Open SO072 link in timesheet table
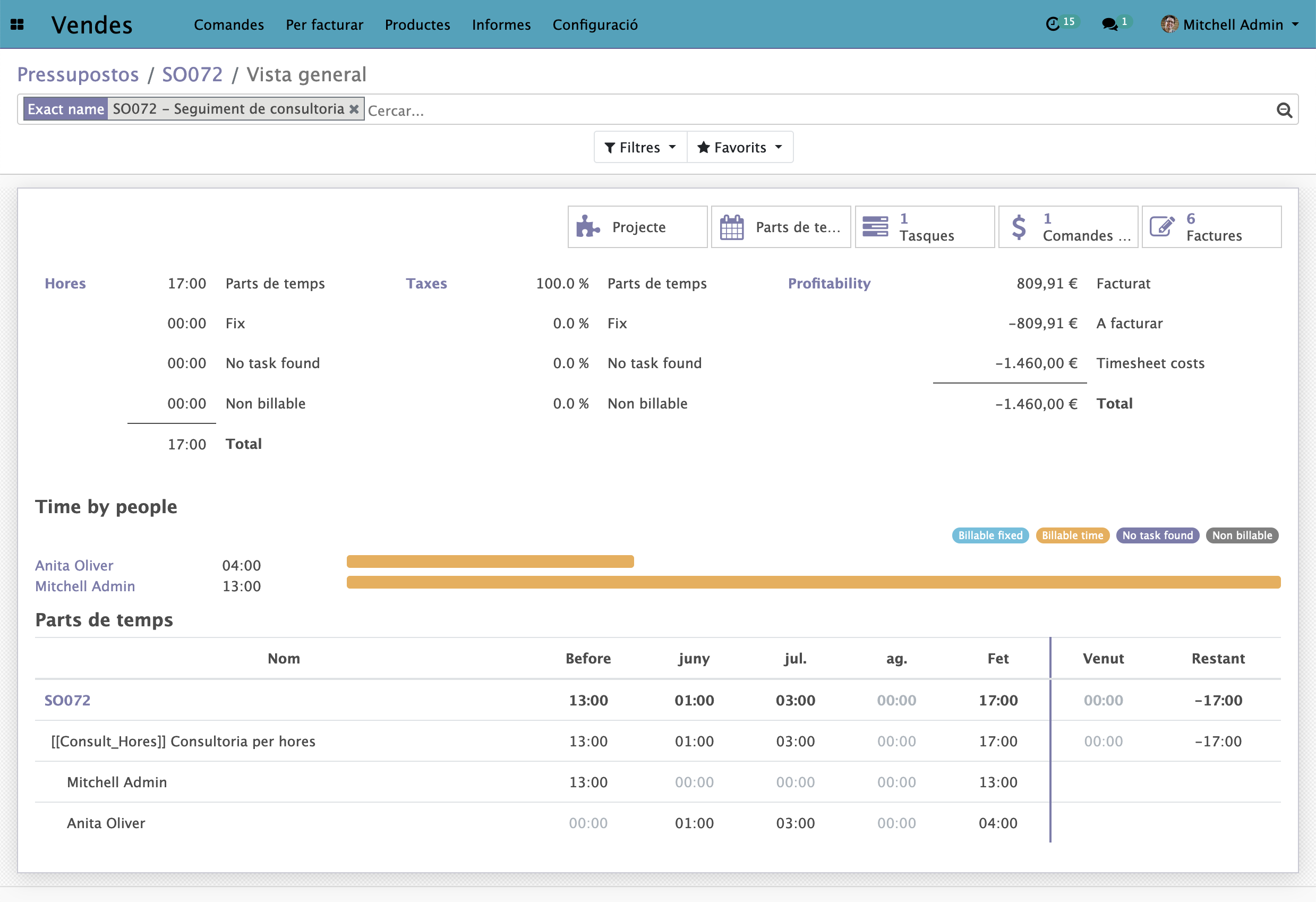1316x902 pixels. click(x=67, y=700)
